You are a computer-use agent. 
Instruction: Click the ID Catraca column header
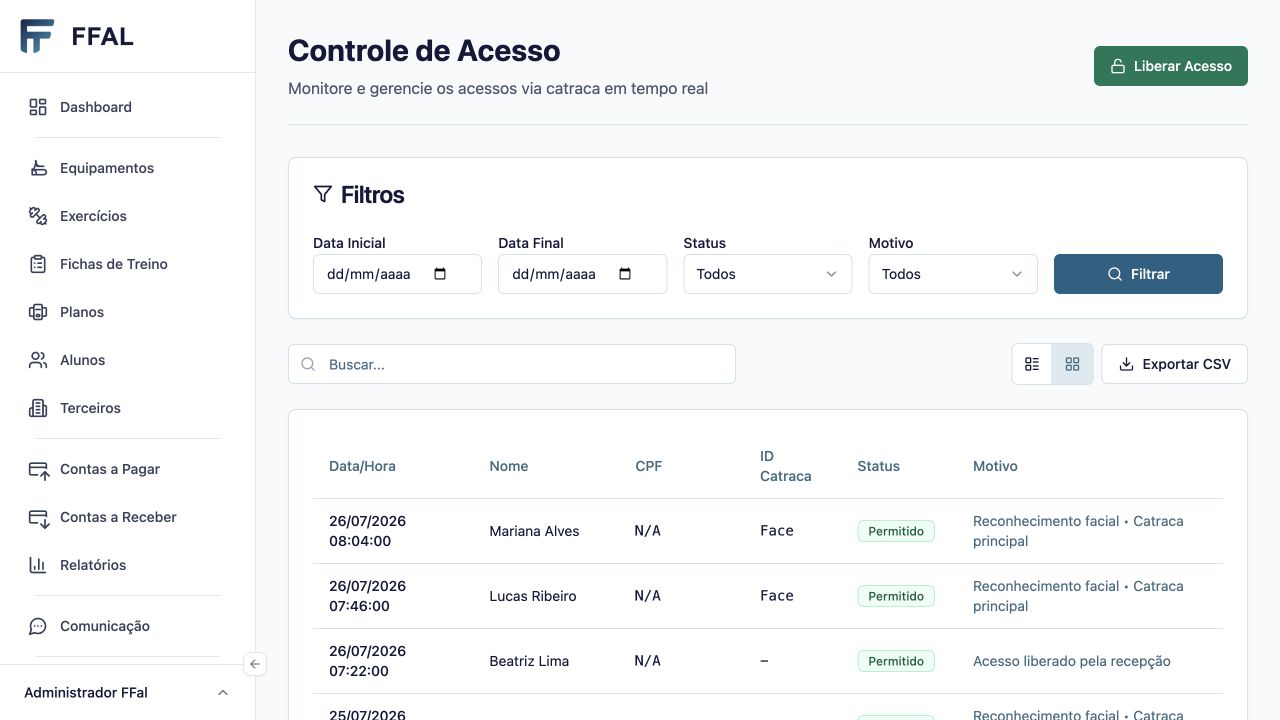click(x=786, y=466)
